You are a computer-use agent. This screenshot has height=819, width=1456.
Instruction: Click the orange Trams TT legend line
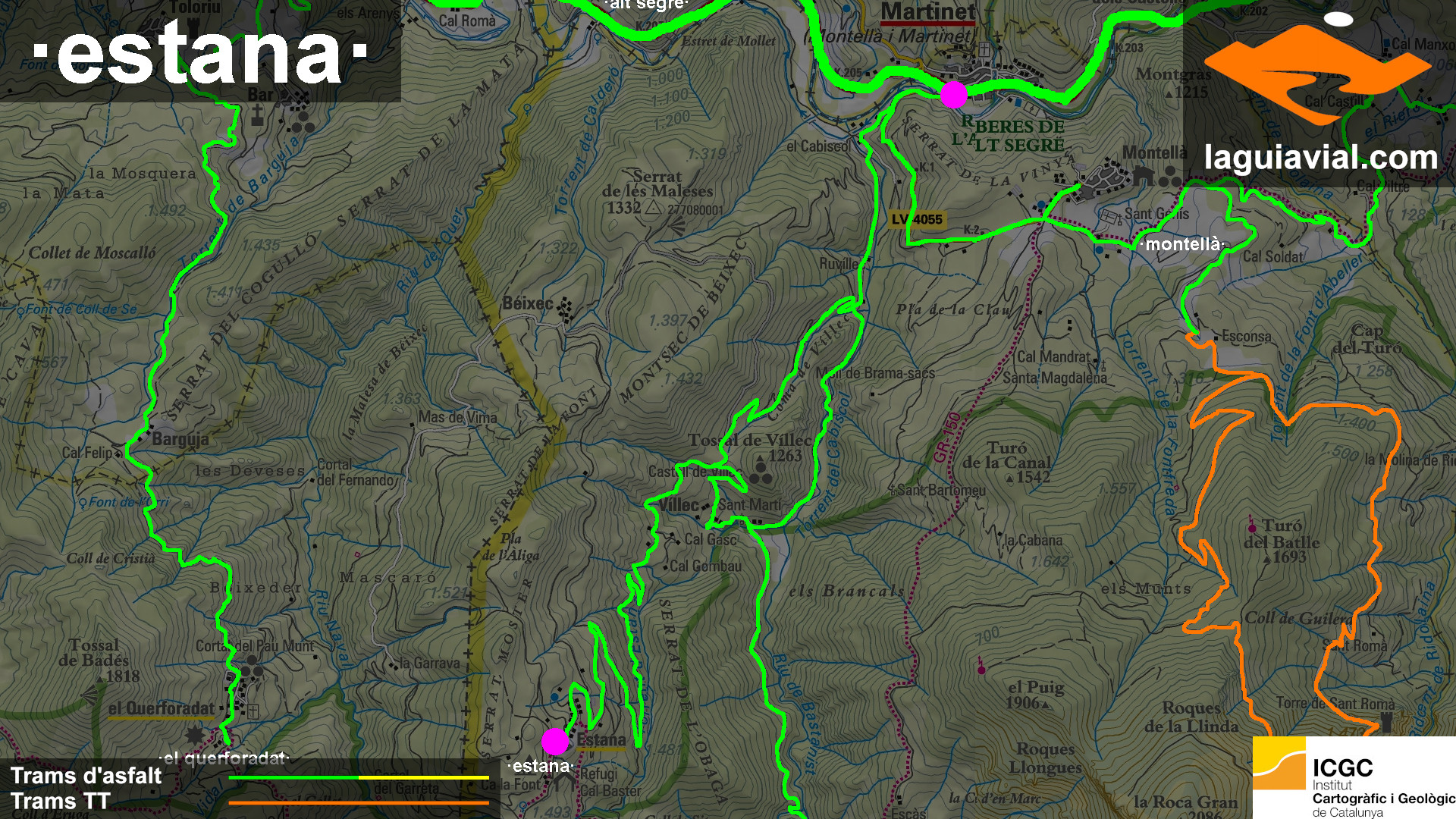click(x=359, y=802)
